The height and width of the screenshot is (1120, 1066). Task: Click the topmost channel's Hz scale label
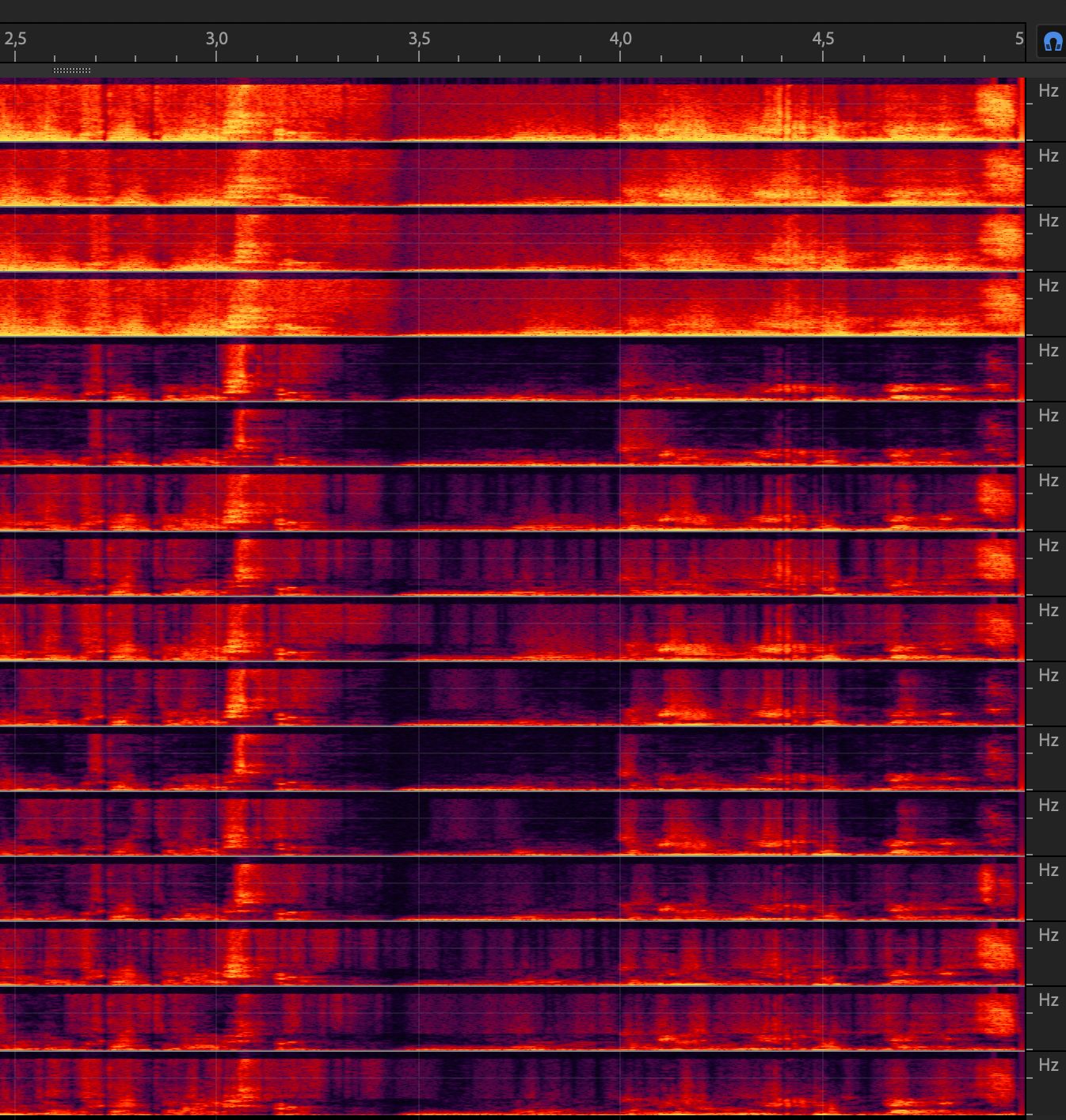1048,91
